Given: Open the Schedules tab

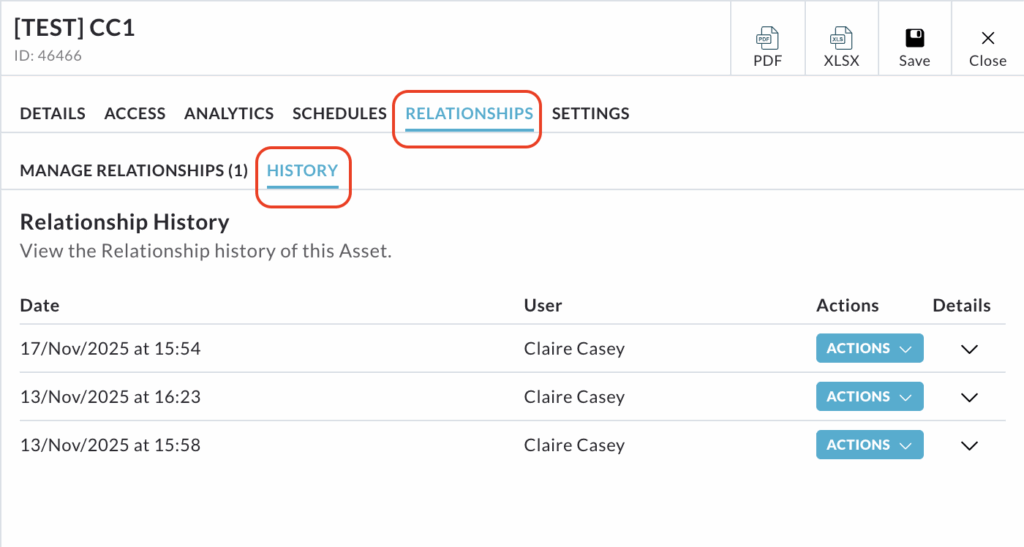Looking at the screenshot, I should 339,114.
